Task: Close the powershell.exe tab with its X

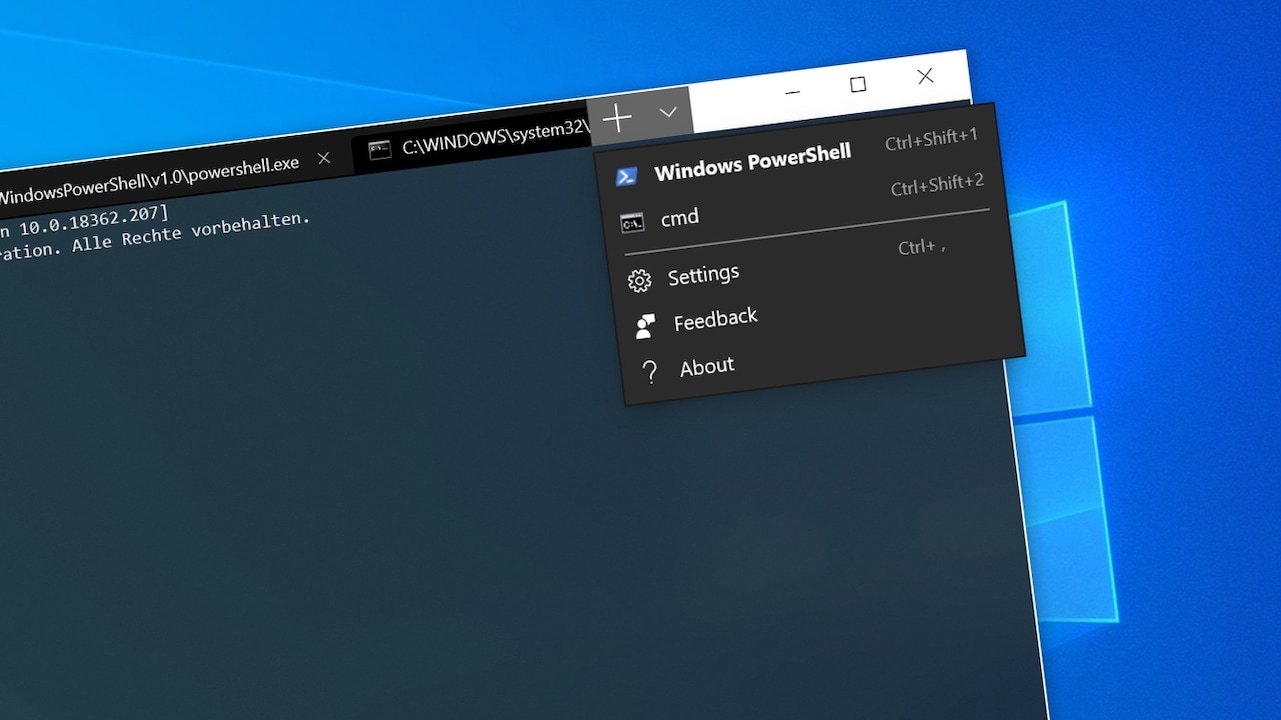Action: [x=323, y=158]
